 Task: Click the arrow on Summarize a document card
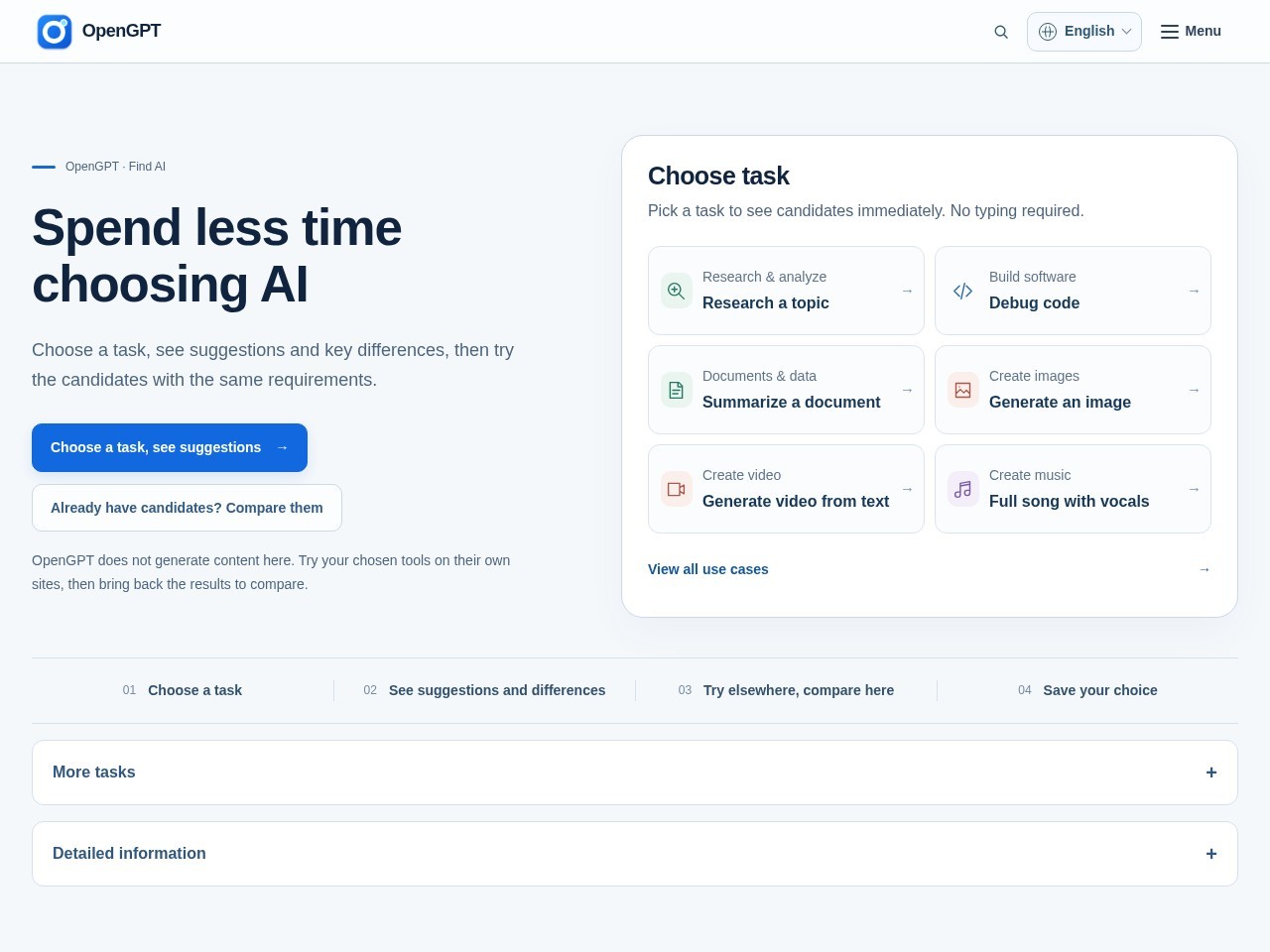[x=907, y=390]
